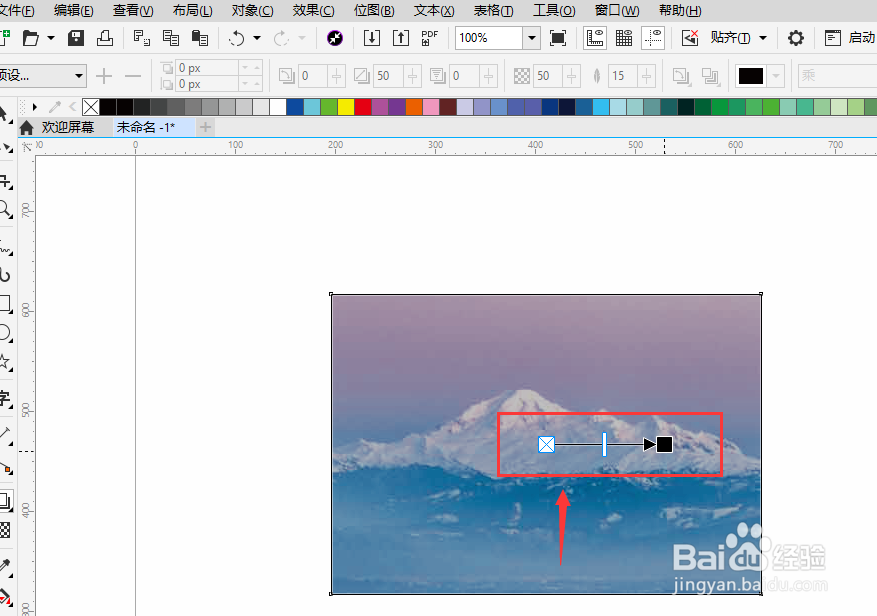Toggle the Show Rulers button

tap(595, 38)
